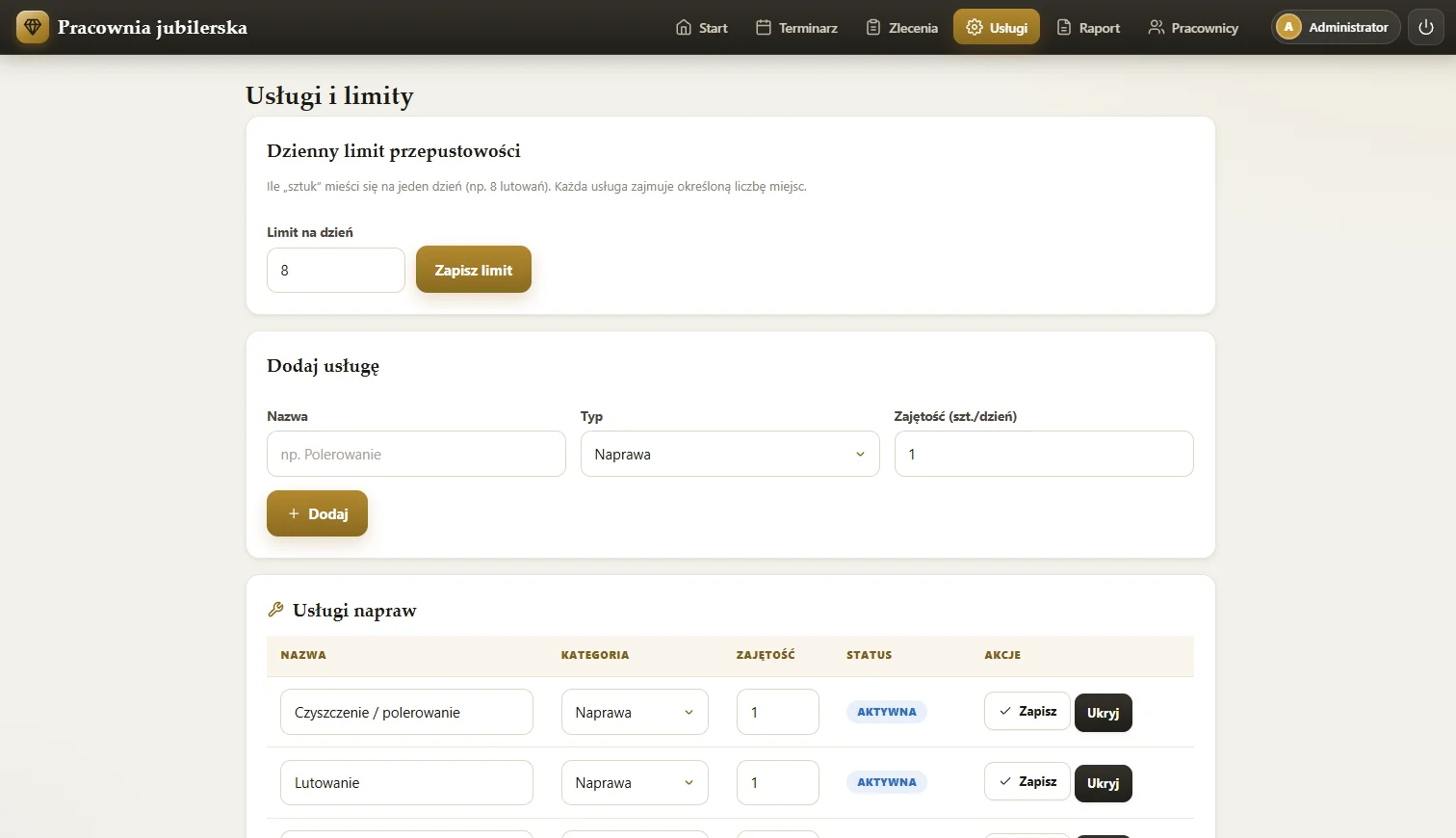Click the diamond logo icon
Viewport: 1456px width, 838px height.
(x=33, y=27)
